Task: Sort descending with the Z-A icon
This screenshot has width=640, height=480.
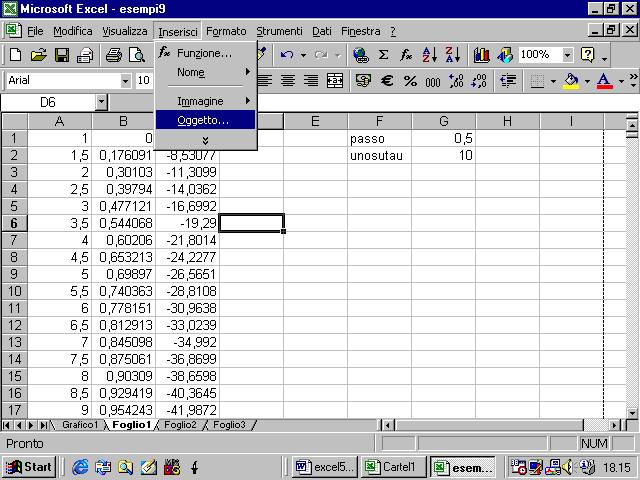Action: click(453, 55)
